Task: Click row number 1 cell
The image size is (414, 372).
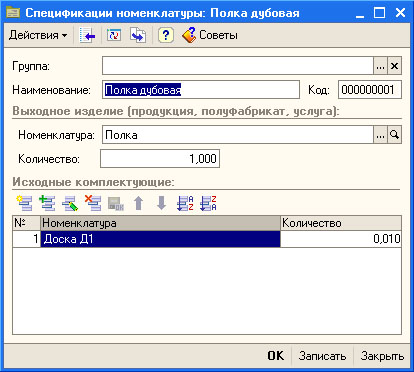Action: pos(26,239)
